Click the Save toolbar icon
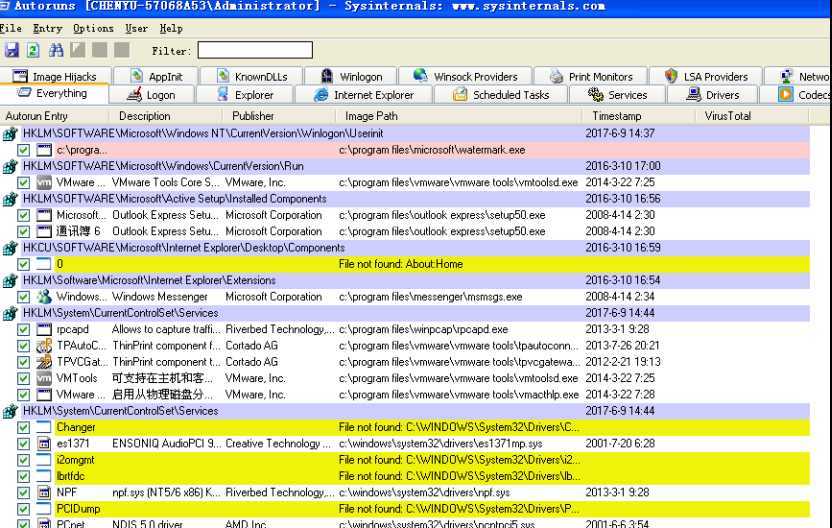 [x=12, y=50]
